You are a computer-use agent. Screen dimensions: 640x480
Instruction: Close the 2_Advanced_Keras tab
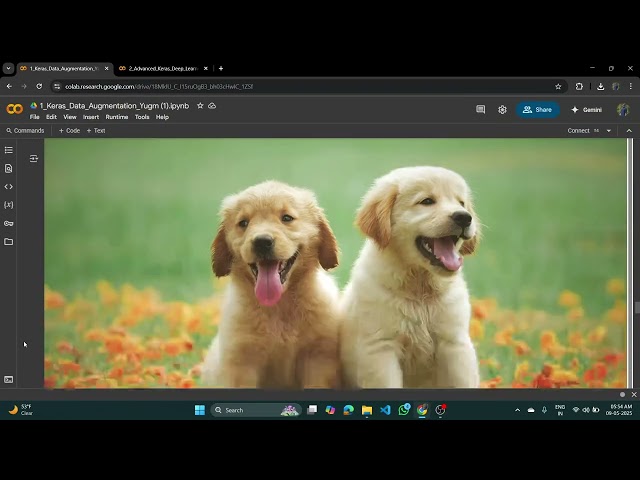(206, 69)
